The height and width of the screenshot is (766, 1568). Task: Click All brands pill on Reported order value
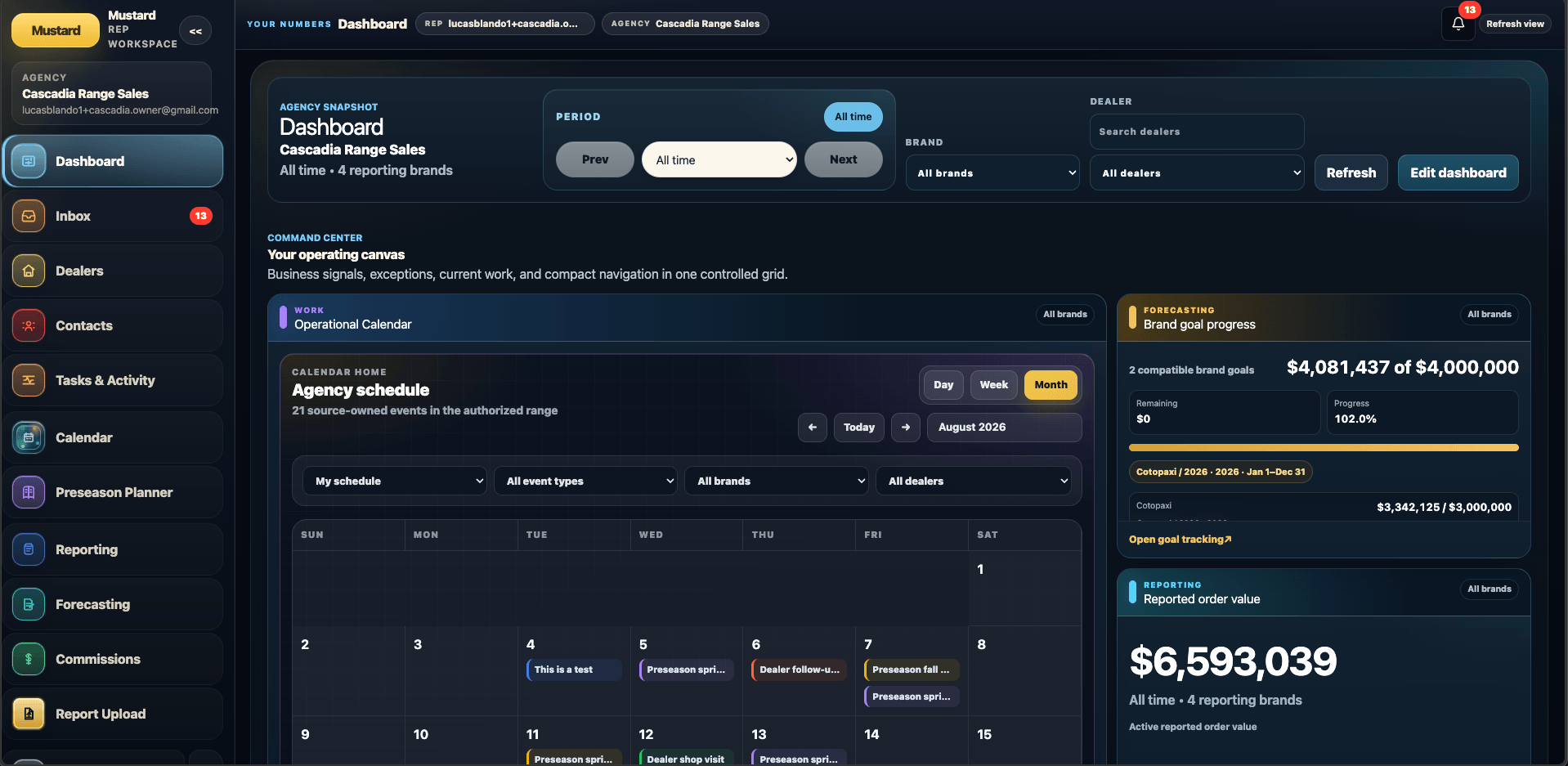(x=1489, y=589)
